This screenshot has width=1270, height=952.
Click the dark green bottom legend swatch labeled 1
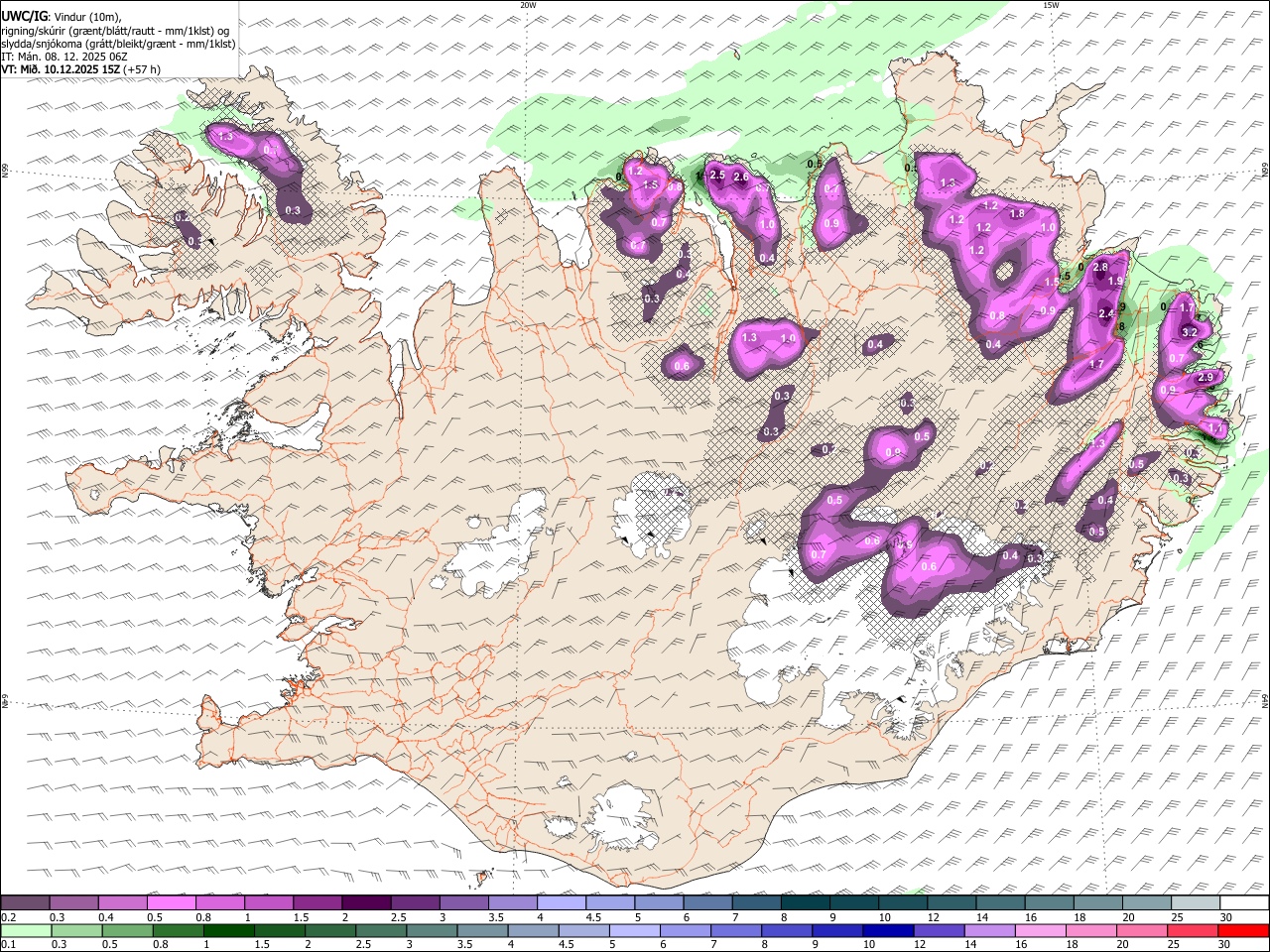tap(229, 930)
